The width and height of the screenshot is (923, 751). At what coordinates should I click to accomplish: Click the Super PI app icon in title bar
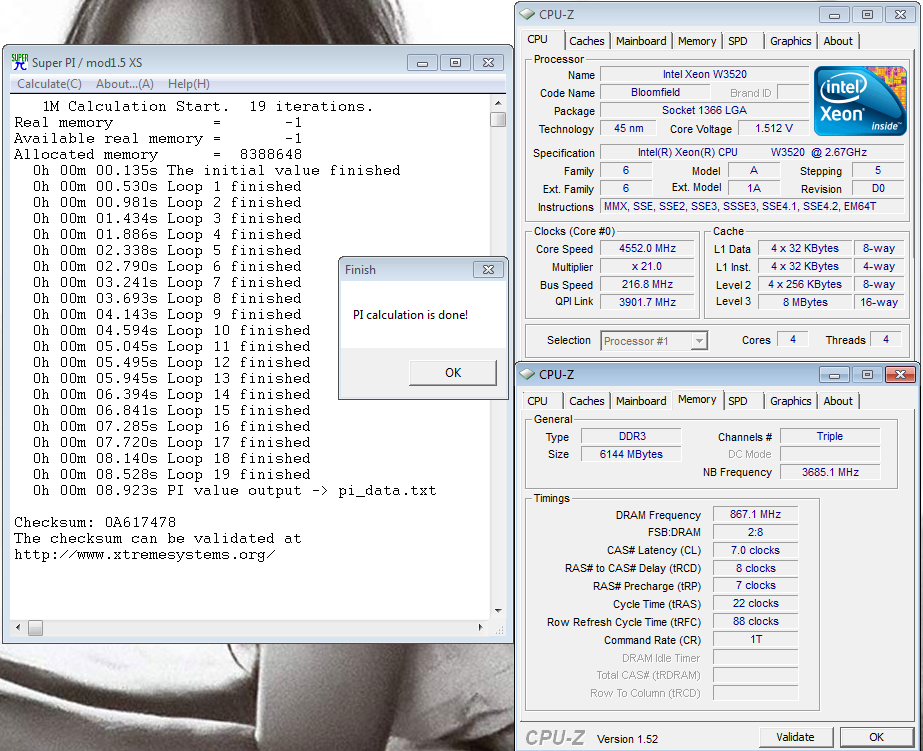(x=19, y=62)
